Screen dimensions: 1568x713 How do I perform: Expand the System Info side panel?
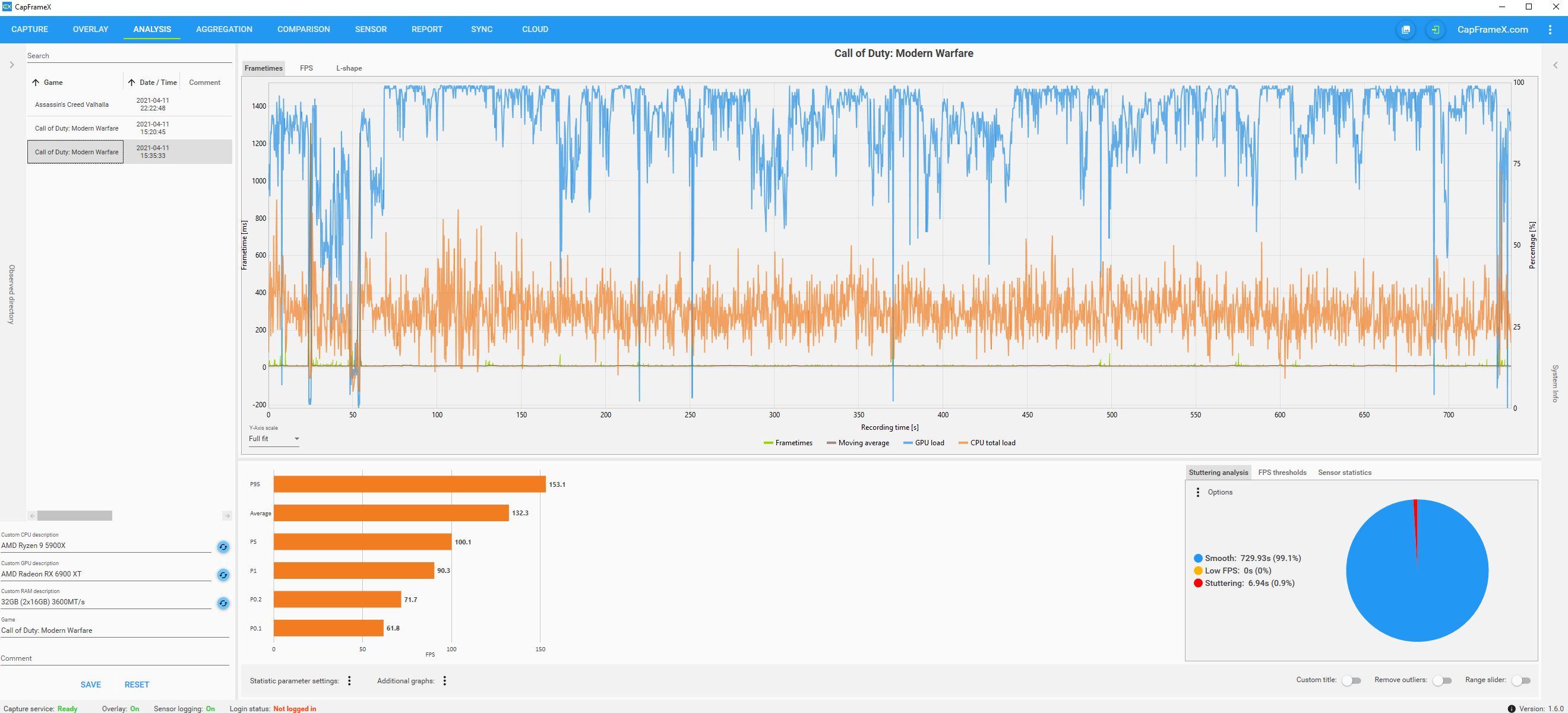(1555, 65)
